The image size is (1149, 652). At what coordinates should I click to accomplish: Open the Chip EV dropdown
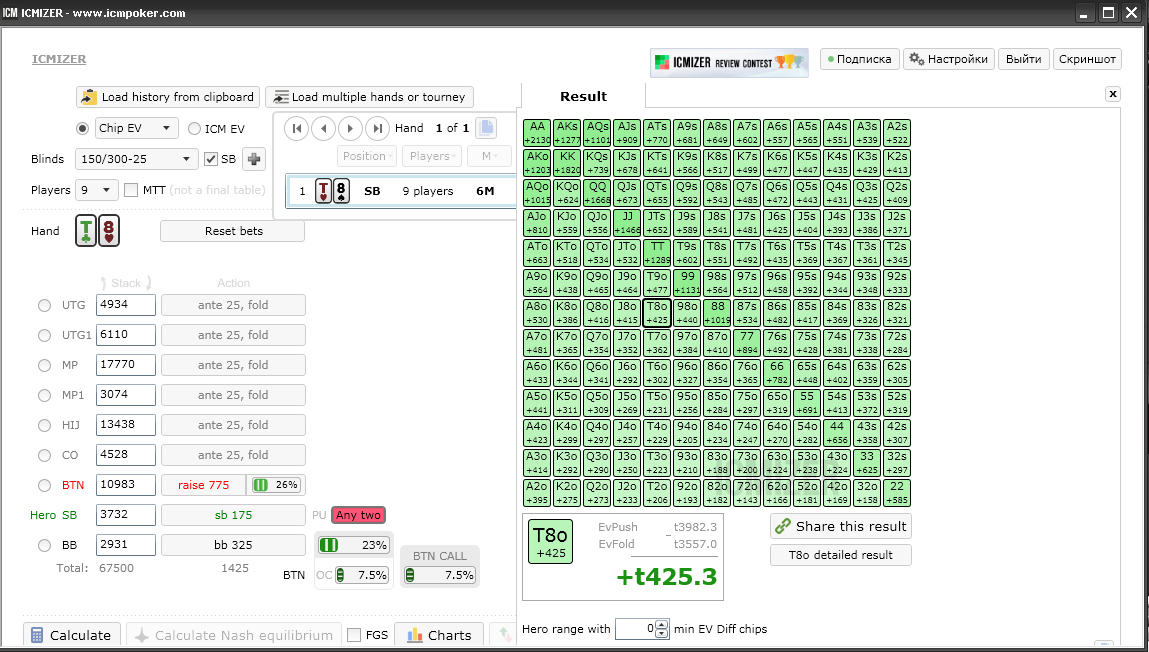(x=137, y=128)
